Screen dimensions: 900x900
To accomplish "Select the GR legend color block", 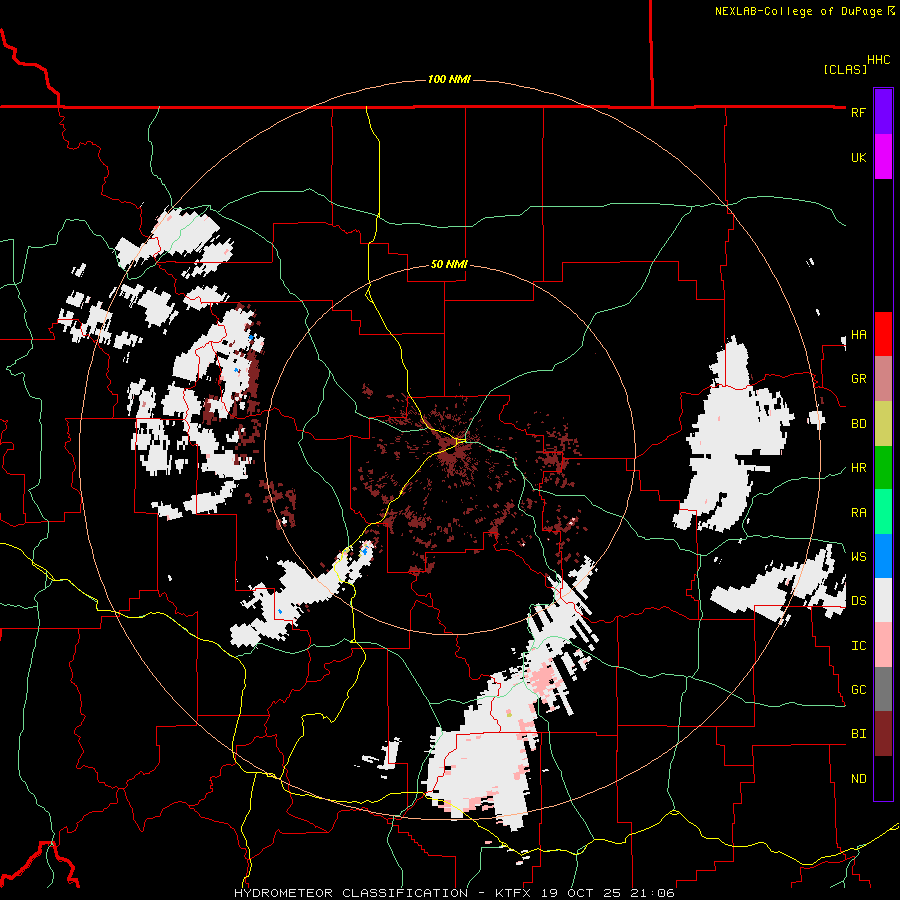I will point(883,379).
